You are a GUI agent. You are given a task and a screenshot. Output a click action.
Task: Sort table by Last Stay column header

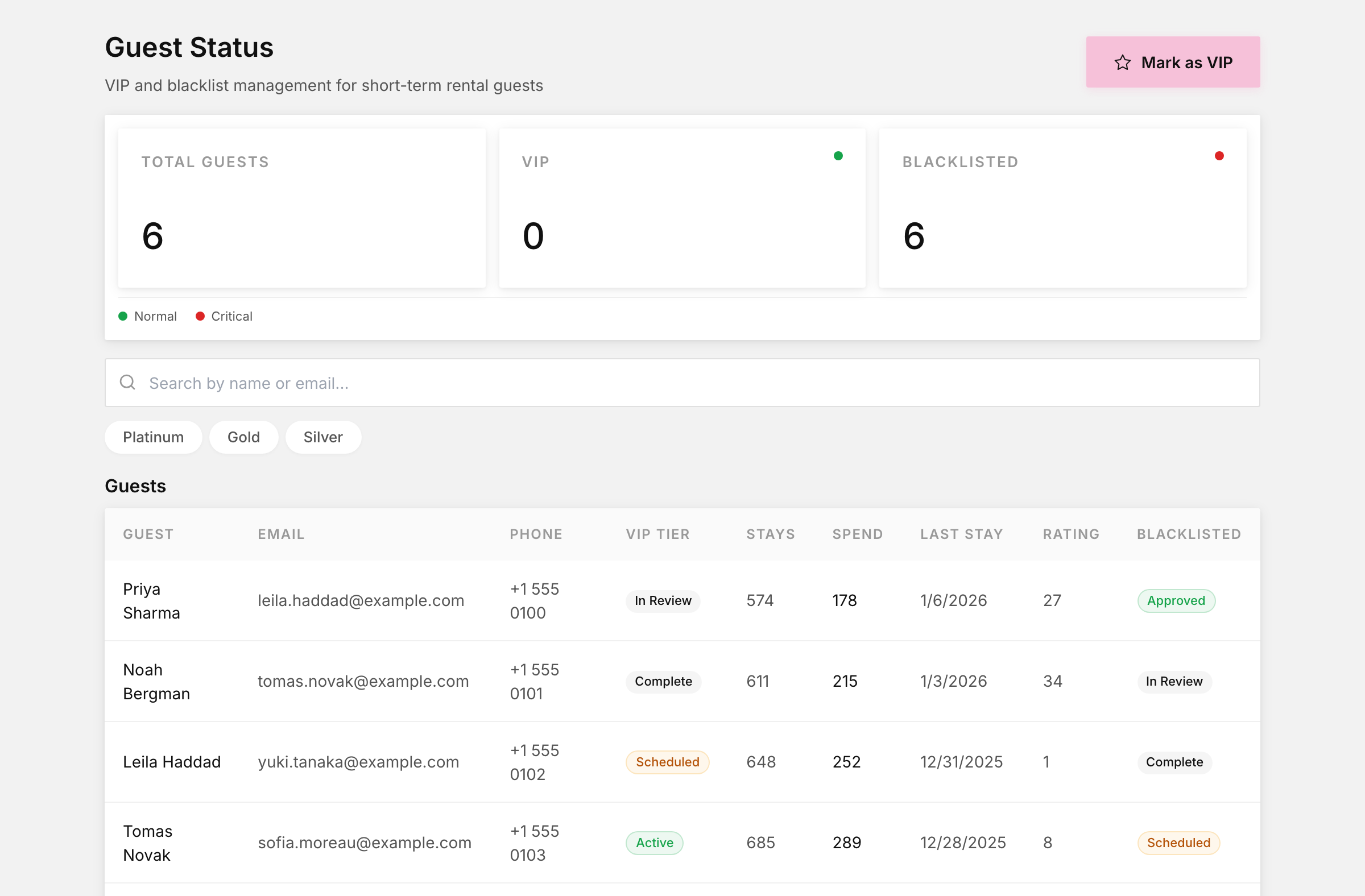[x=961, y=534]
